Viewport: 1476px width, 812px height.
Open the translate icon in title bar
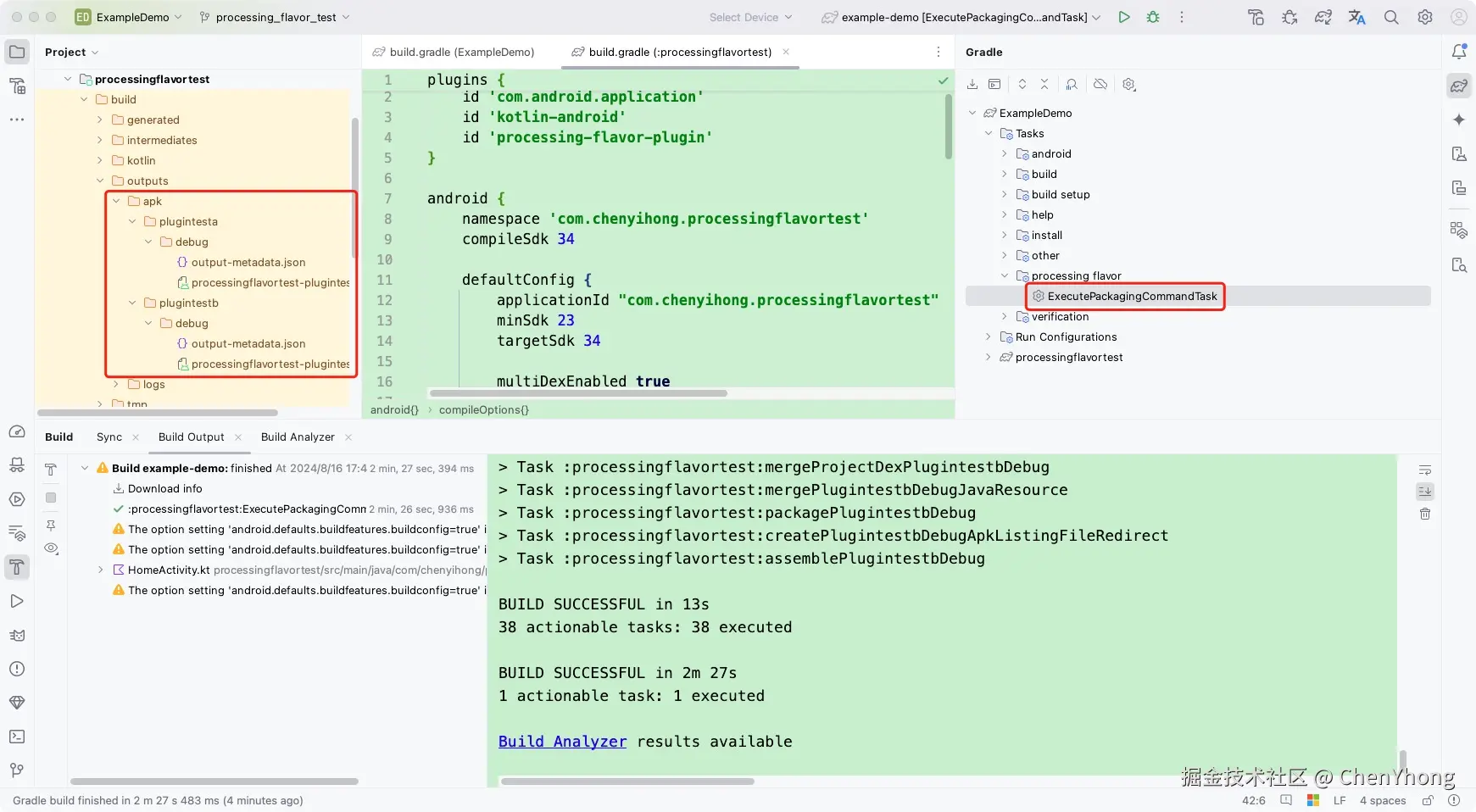(1357, 17)
